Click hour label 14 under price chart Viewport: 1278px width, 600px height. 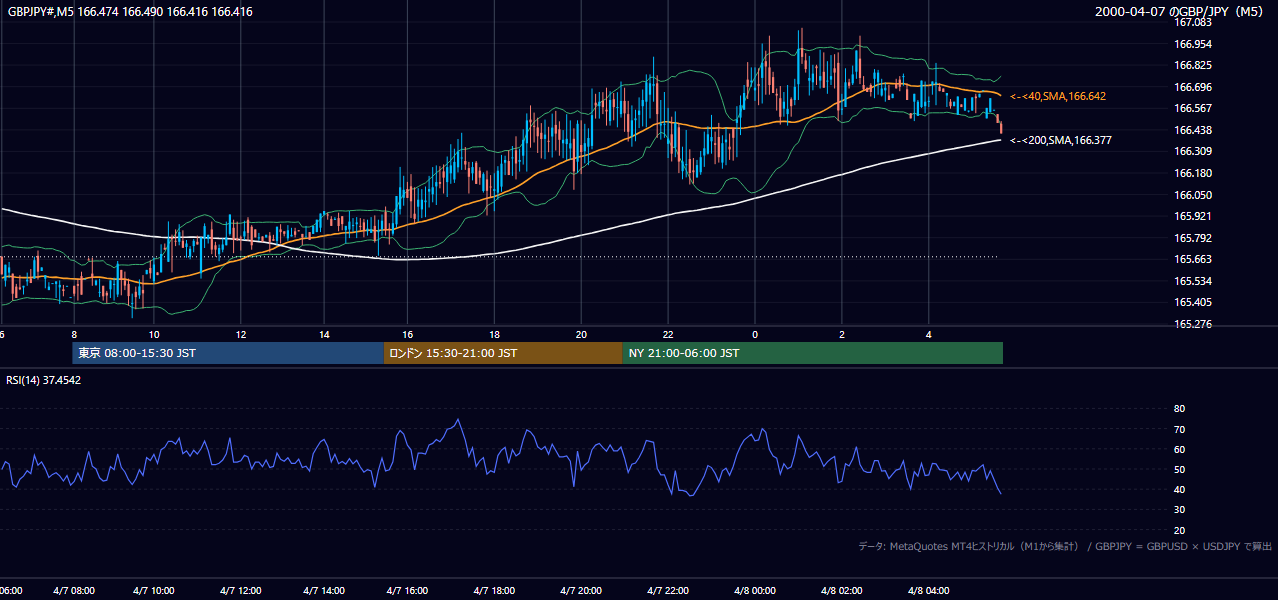[325, 334]
